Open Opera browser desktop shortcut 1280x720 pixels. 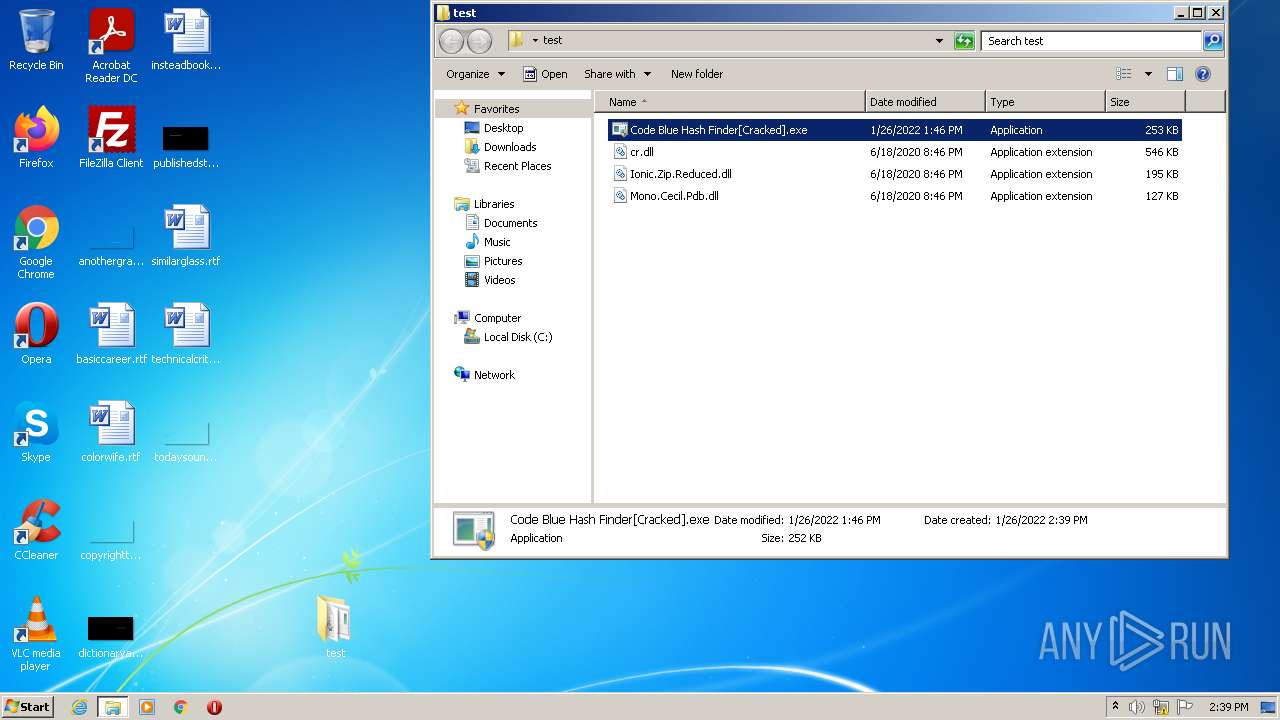36,334
